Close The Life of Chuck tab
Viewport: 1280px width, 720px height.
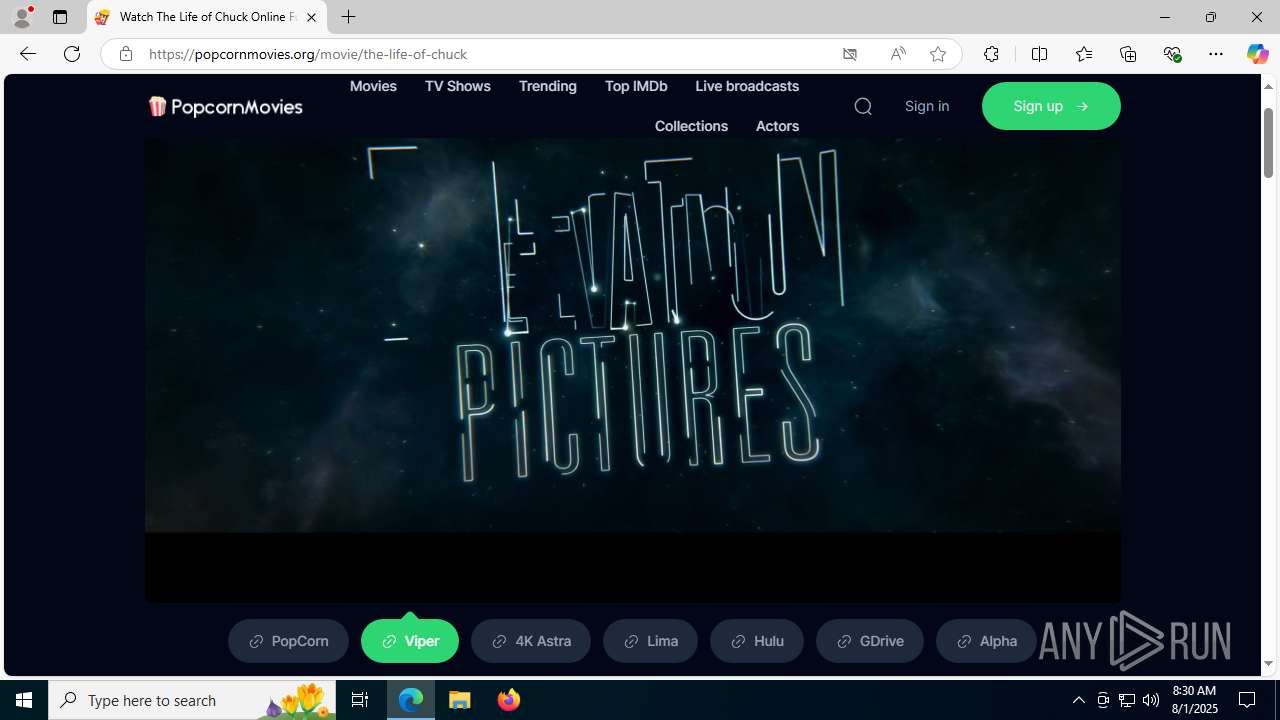point(311,17)
